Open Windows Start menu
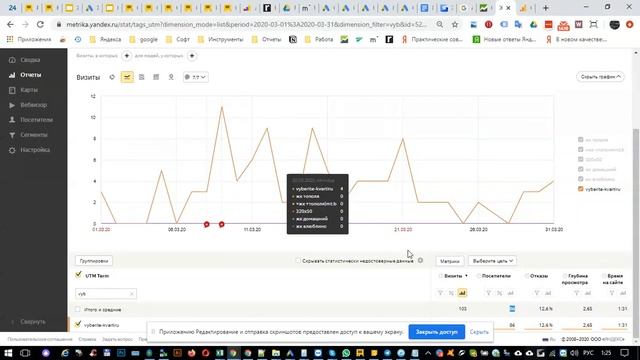 pyautogui.click(x=8, y=353)
